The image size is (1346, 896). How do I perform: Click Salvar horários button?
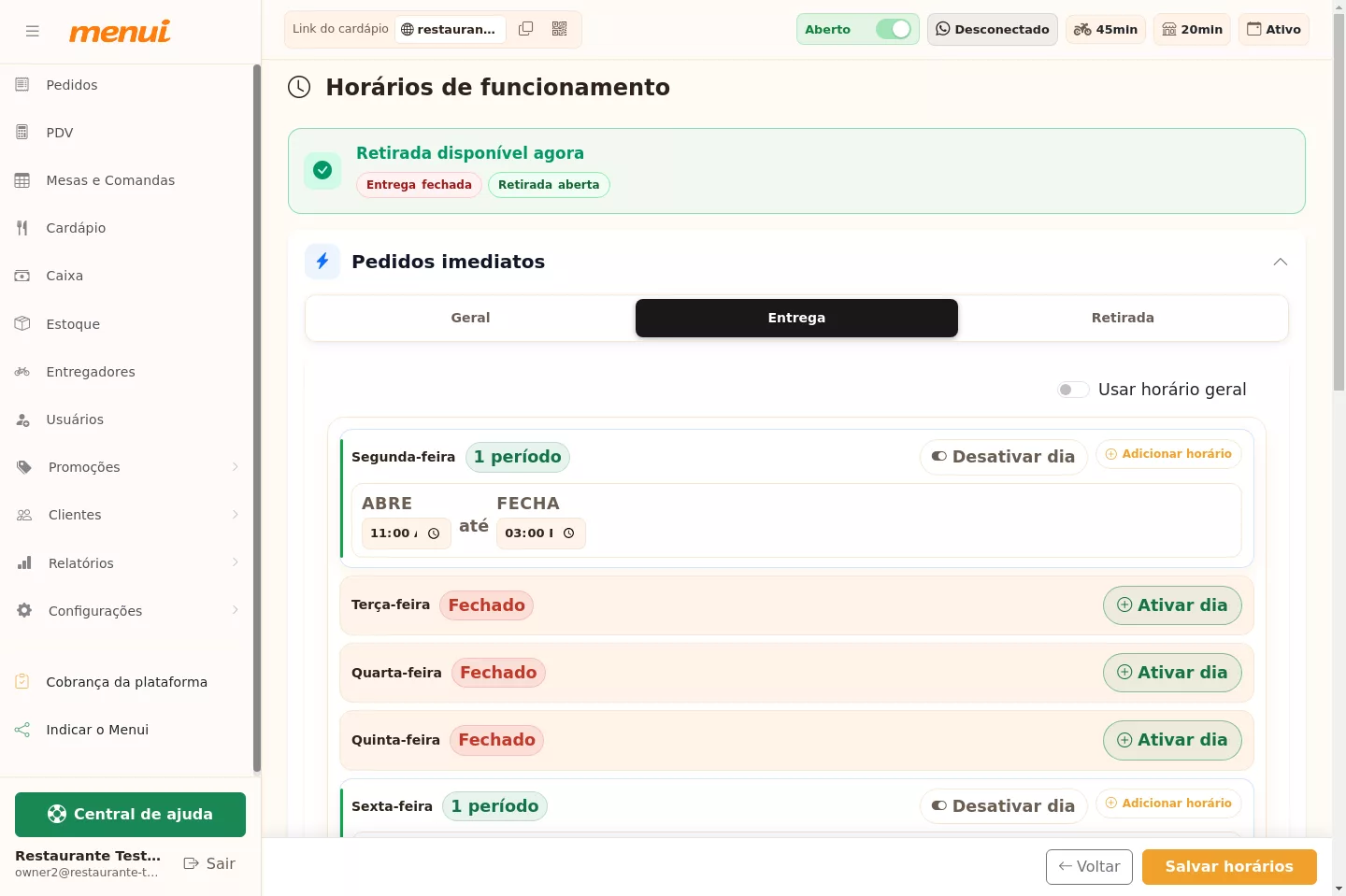[x=1229, y=867]
